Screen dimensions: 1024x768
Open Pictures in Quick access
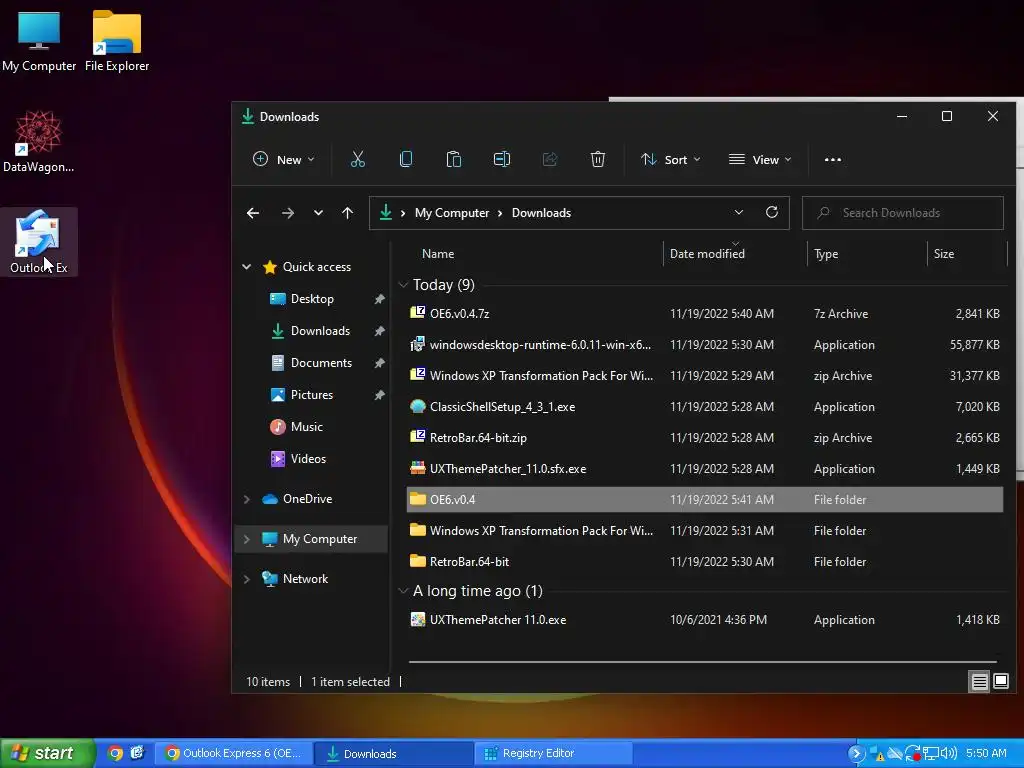(x=312, y=394)
